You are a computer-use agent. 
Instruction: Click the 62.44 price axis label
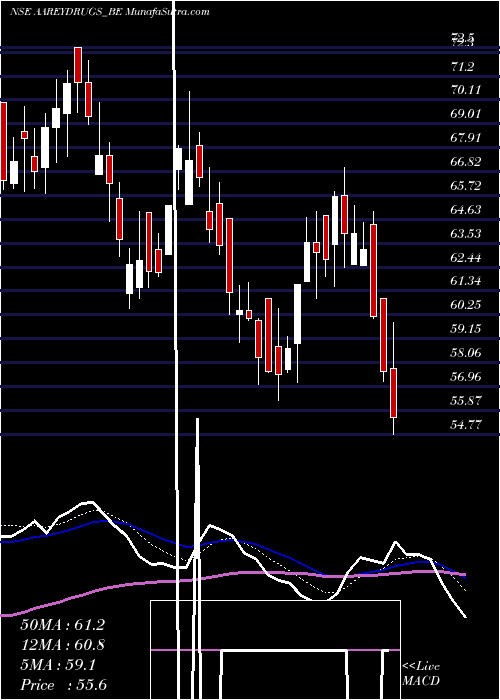click(x=466, y=258)
